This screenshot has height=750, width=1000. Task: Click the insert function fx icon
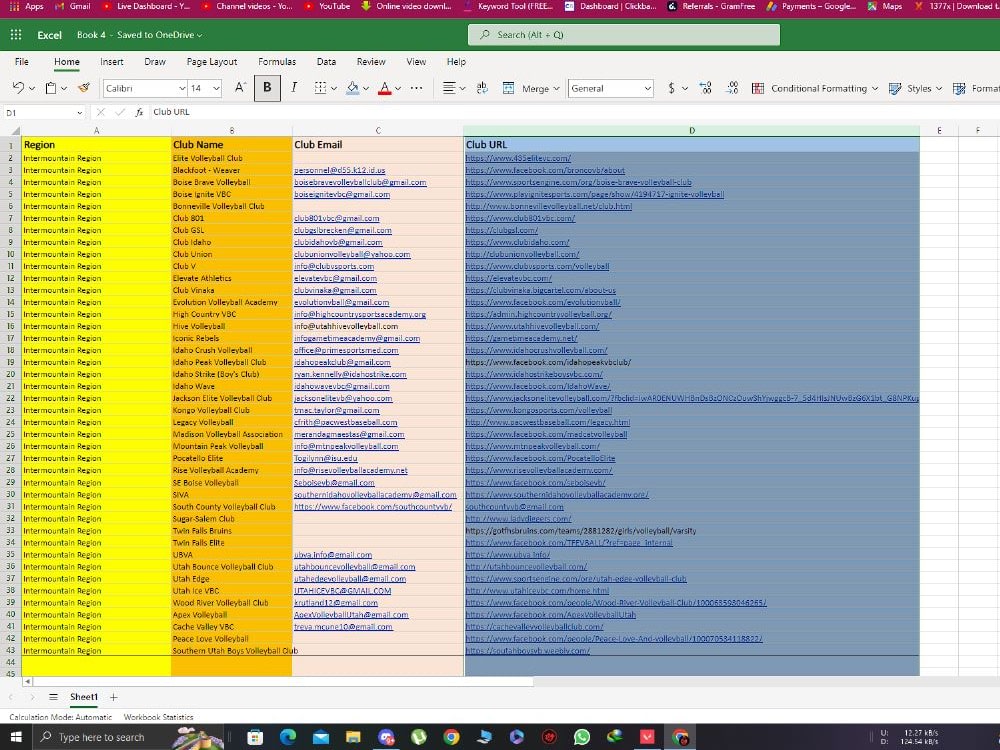click(139, 112)
